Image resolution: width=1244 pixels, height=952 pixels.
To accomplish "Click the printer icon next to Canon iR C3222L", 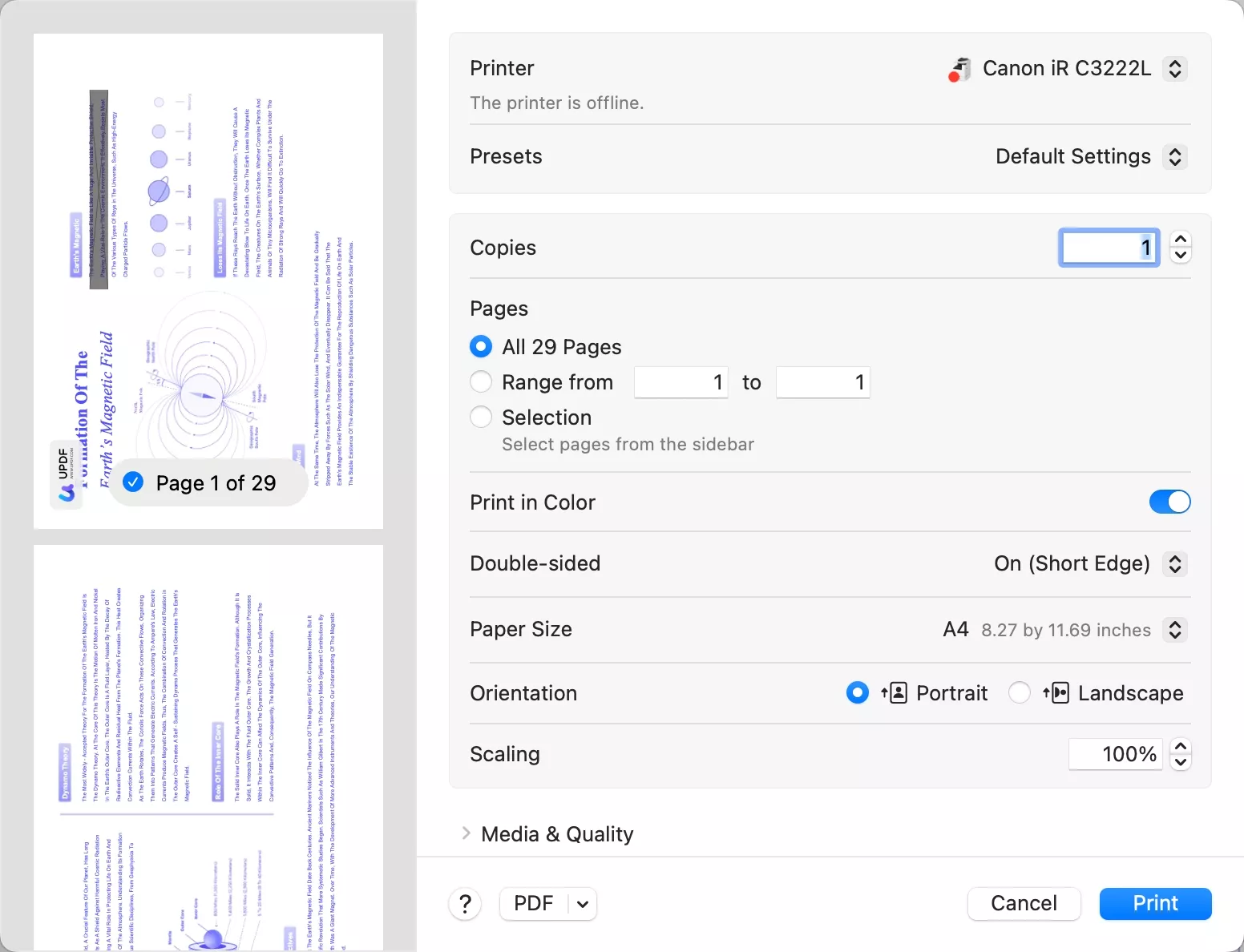I will click(x=959, y=69).
